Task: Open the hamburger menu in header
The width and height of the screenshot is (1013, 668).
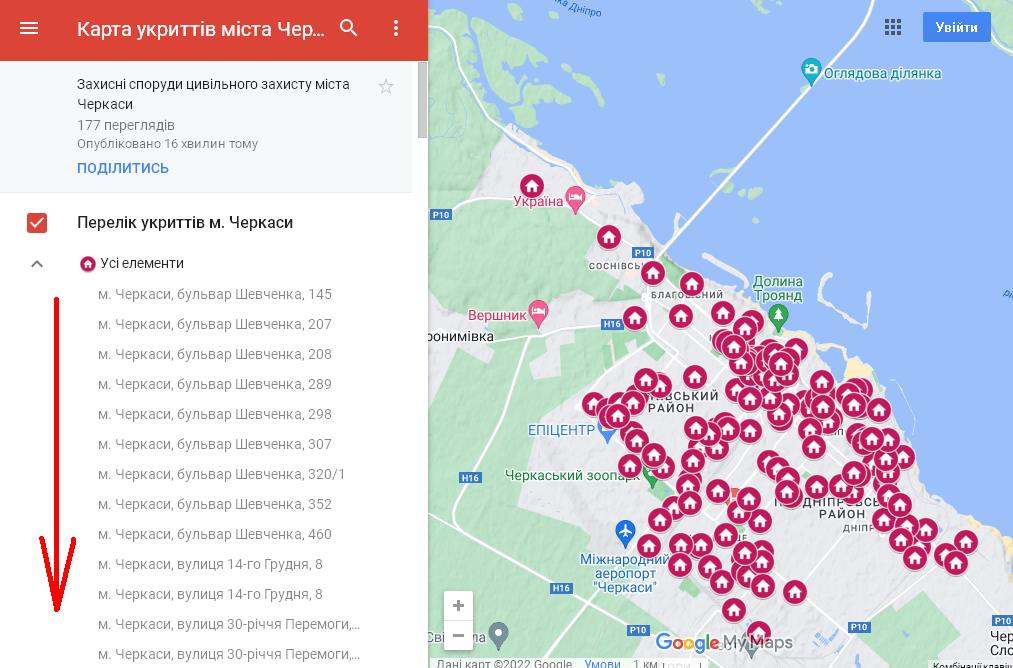Action: tap(29, 29)
